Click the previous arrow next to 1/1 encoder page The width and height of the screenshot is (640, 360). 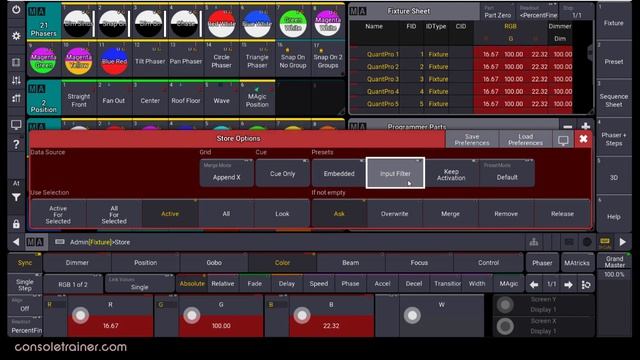point(534,284)
